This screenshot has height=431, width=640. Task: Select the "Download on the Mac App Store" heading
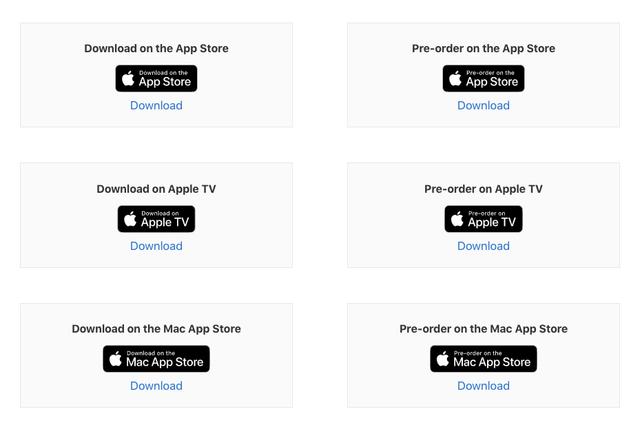[156, 329]
